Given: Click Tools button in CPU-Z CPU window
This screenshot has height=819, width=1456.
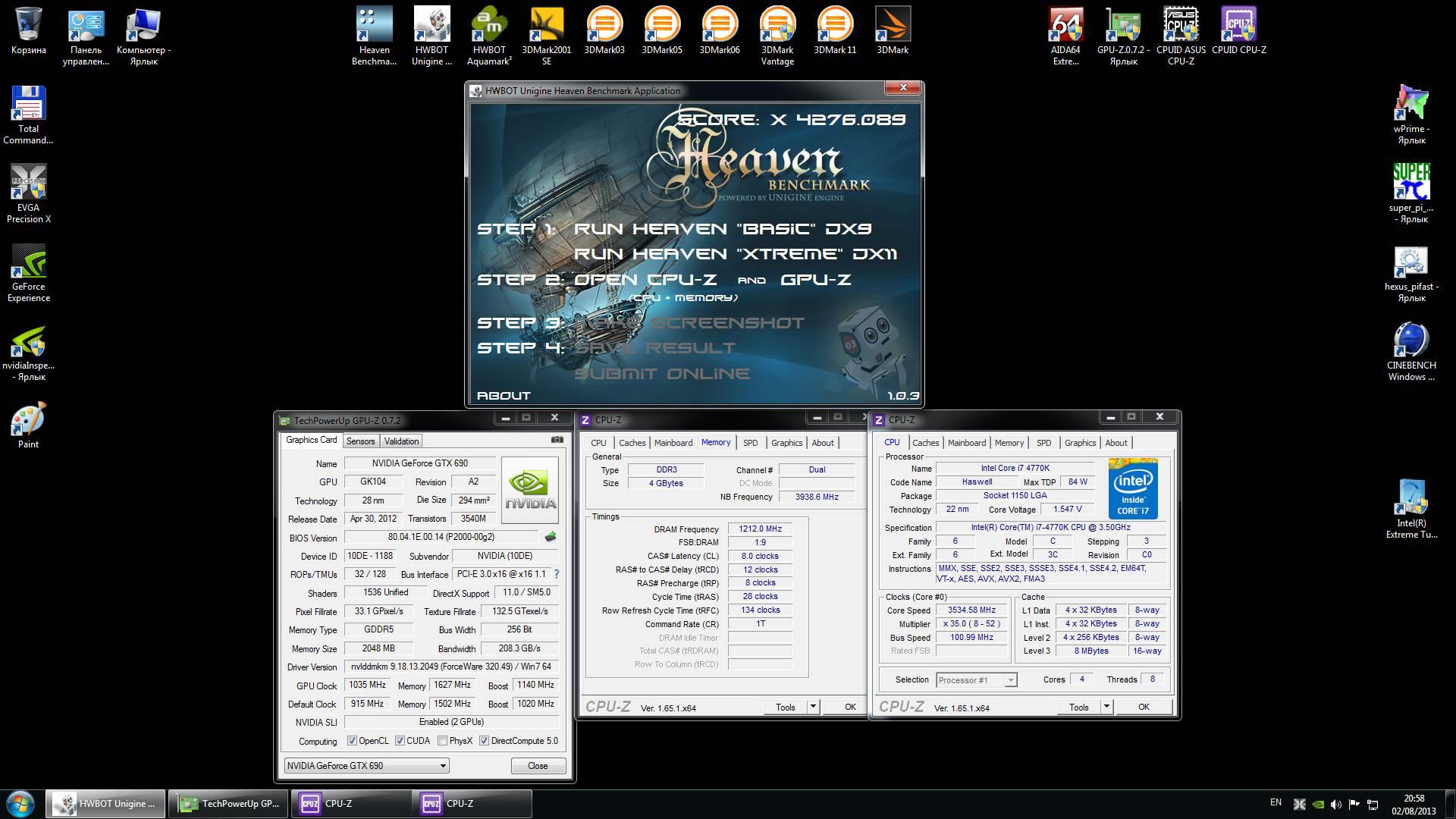Looking at the screenshot, I should click(1079, 707).
